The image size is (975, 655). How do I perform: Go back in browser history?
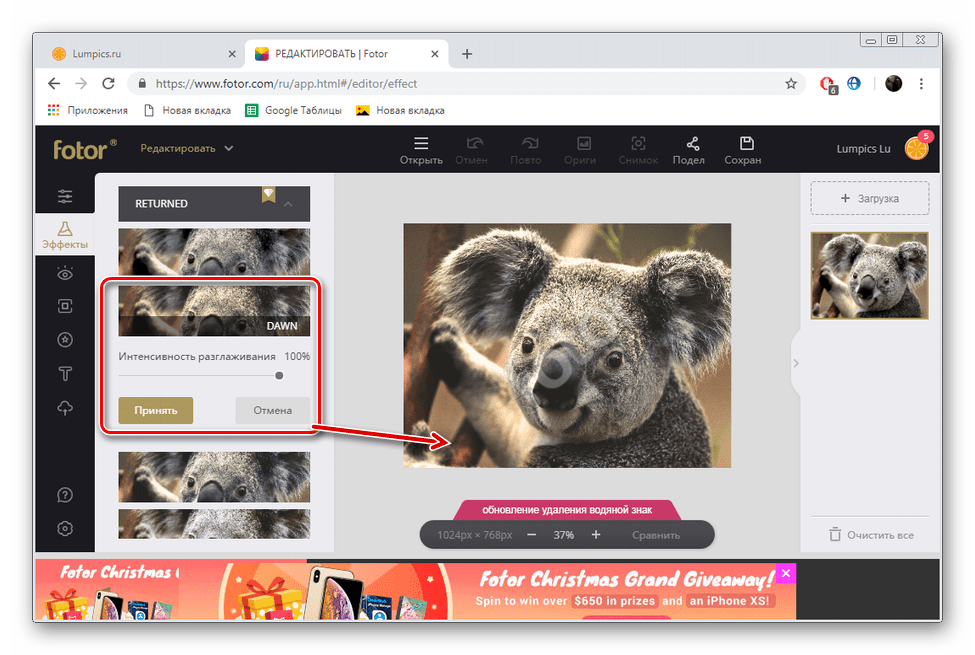point(54,83)
